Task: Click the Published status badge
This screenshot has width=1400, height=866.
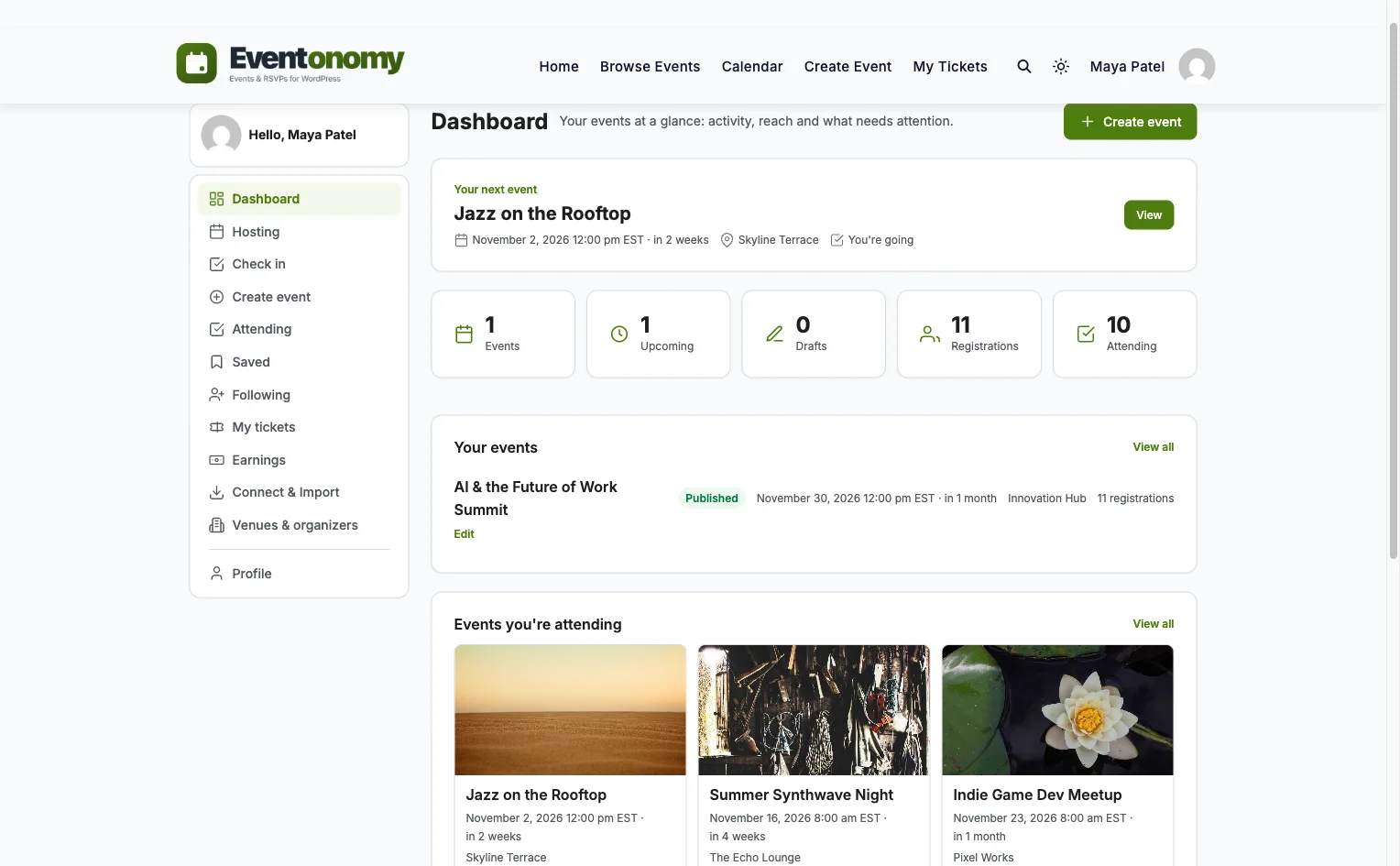Action: click(711, 499)
